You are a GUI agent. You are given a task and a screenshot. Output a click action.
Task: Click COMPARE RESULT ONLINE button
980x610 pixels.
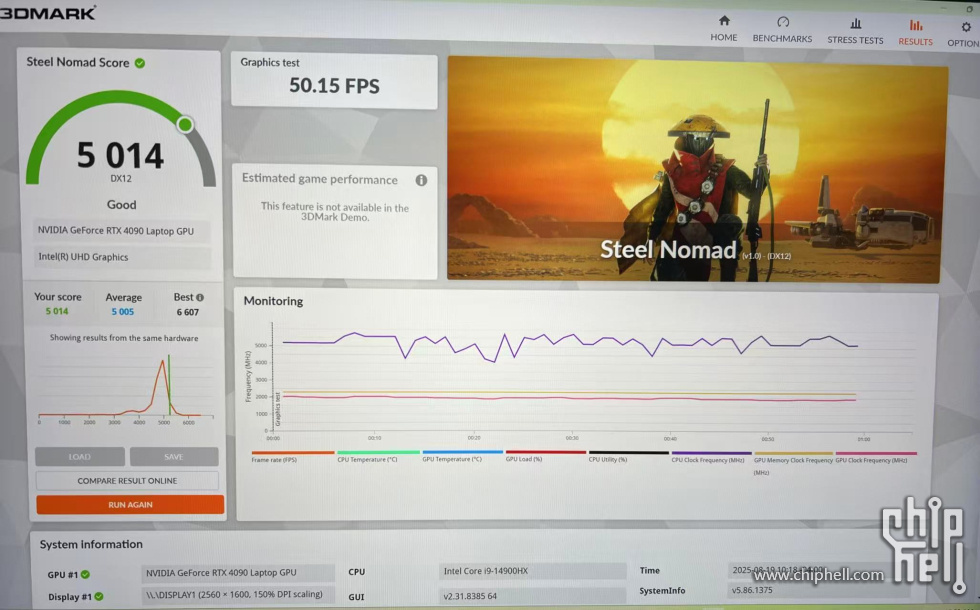click(128, 481)
